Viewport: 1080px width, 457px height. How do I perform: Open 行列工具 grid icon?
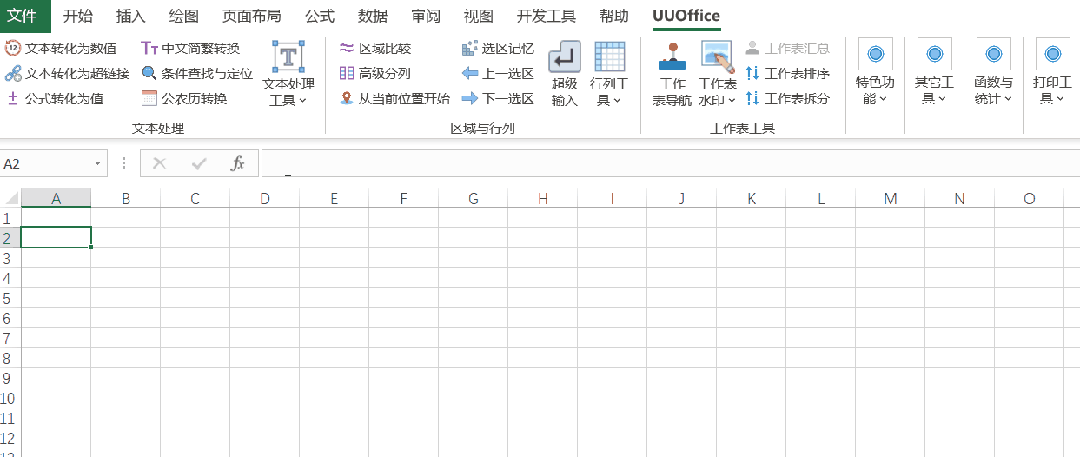610,57
